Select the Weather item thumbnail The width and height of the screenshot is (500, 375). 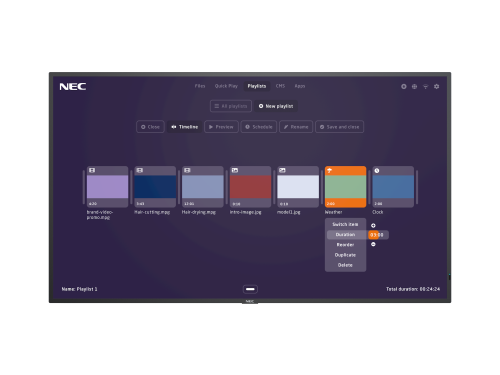click(x=345, y=187)
